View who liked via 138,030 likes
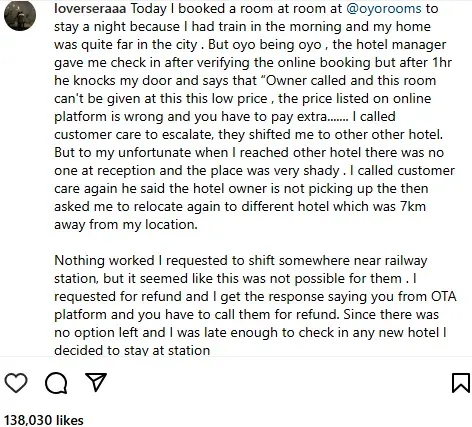 pyautogui.click(x=44, y=420)
